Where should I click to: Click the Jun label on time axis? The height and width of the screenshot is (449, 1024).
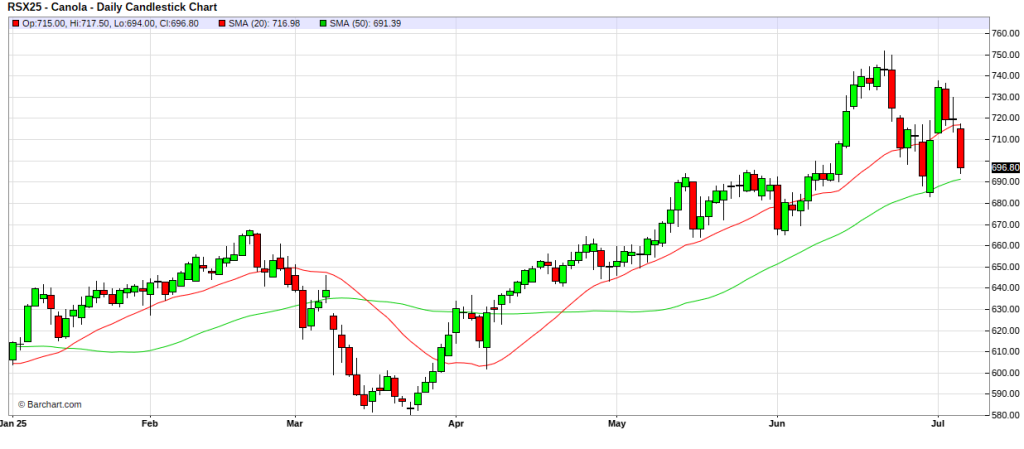pos(777,424)
